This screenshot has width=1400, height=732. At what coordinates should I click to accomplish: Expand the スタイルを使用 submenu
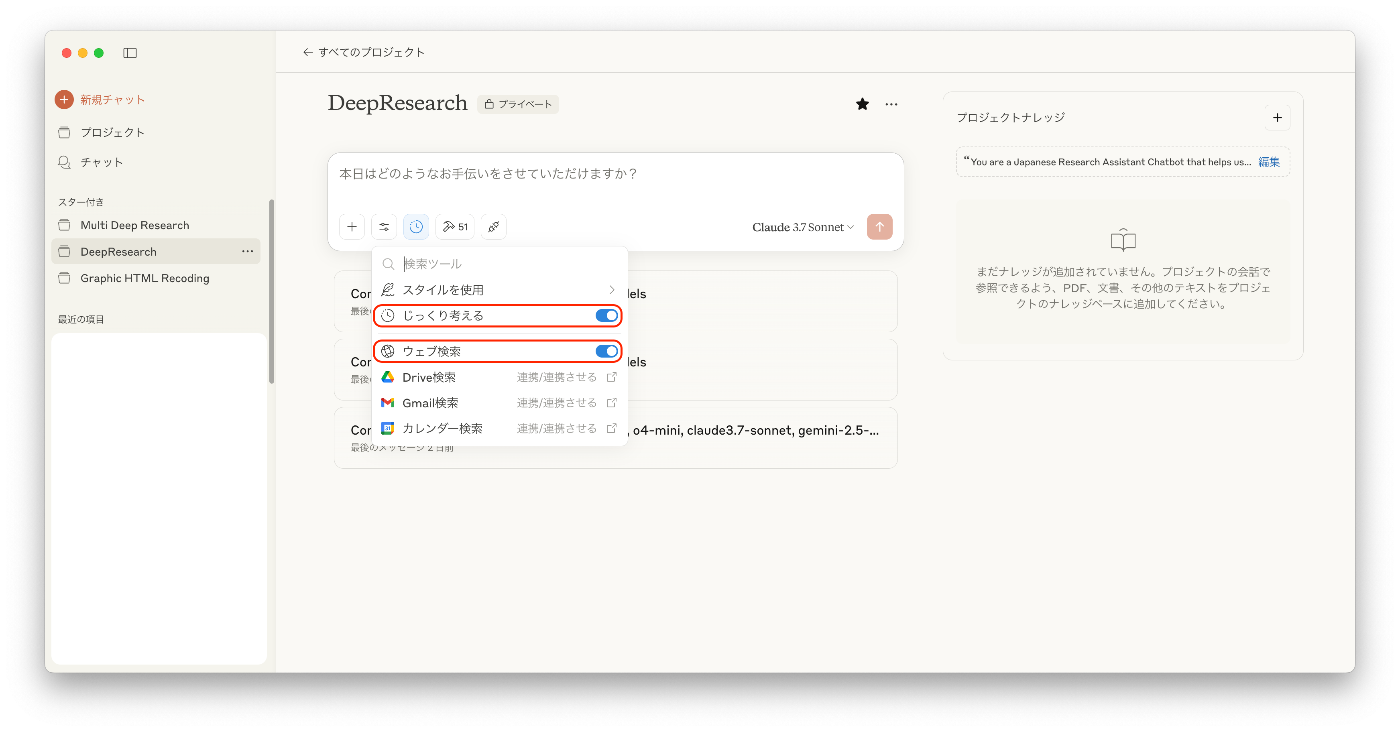click(500, 290)
